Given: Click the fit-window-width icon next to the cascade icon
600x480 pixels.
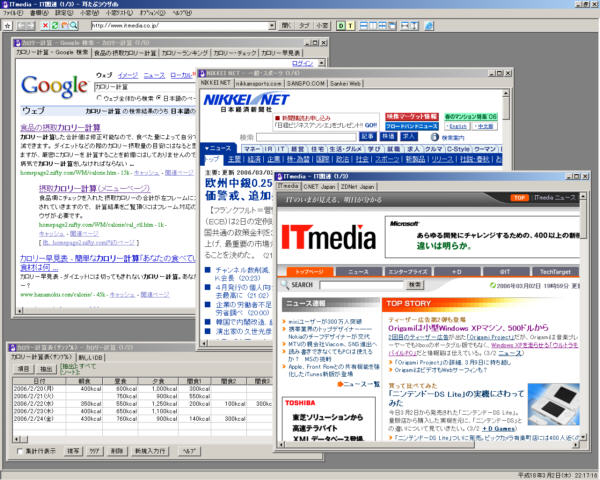Looking at the screenshot, I should [x=404, y=26].
